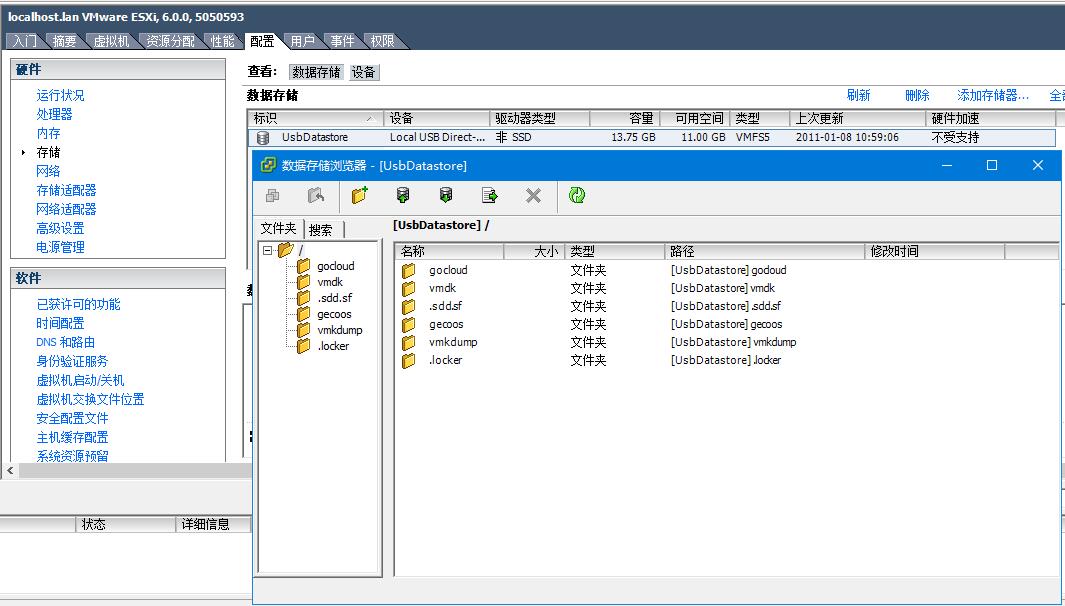Click the .locker folder icon in file list

[408, 360]
